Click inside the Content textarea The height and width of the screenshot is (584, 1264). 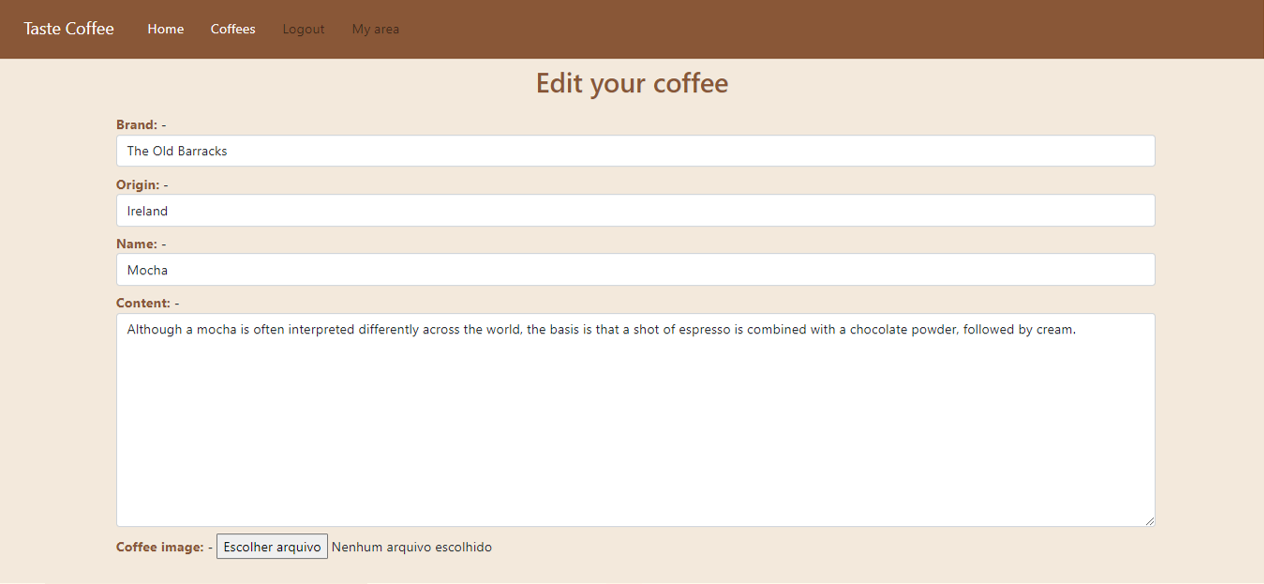click(636, 420)
